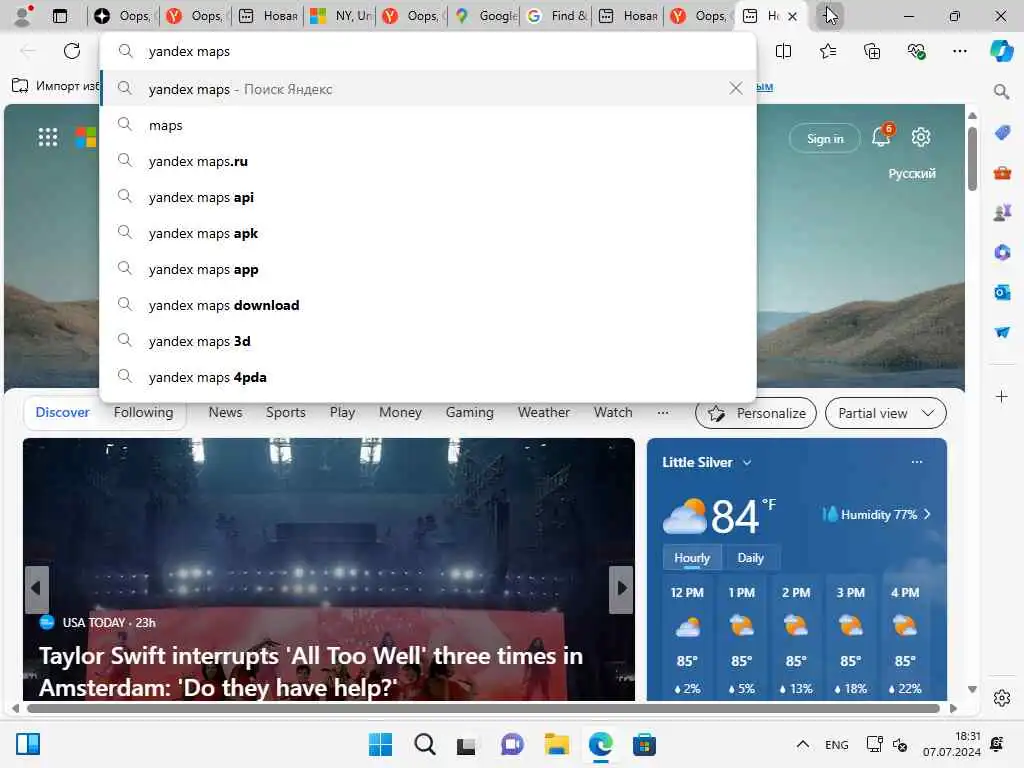
Task: Open Microsoft Store from taskbar
Action: (644, 744)
